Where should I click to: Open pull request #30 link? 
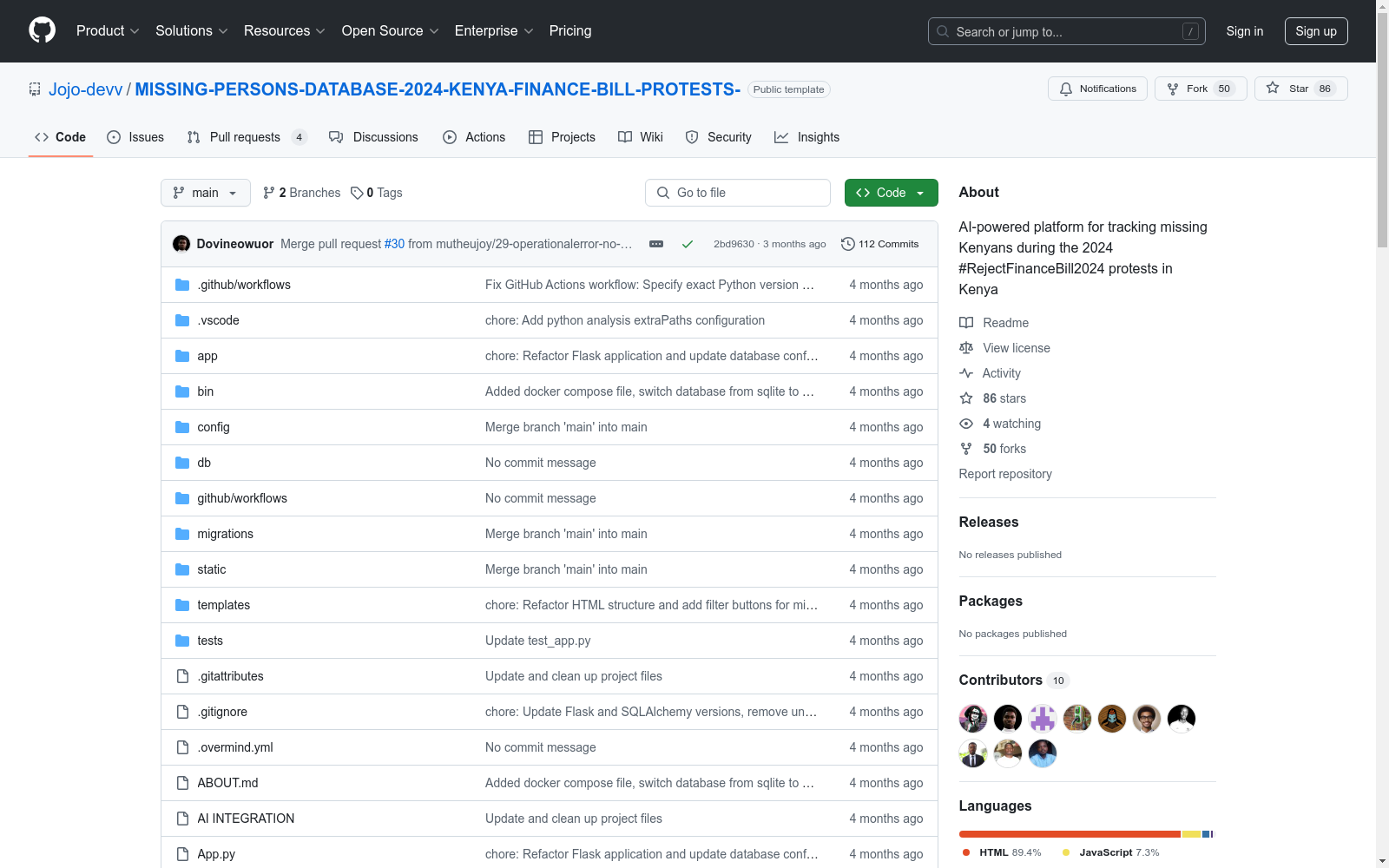(395, 244)
